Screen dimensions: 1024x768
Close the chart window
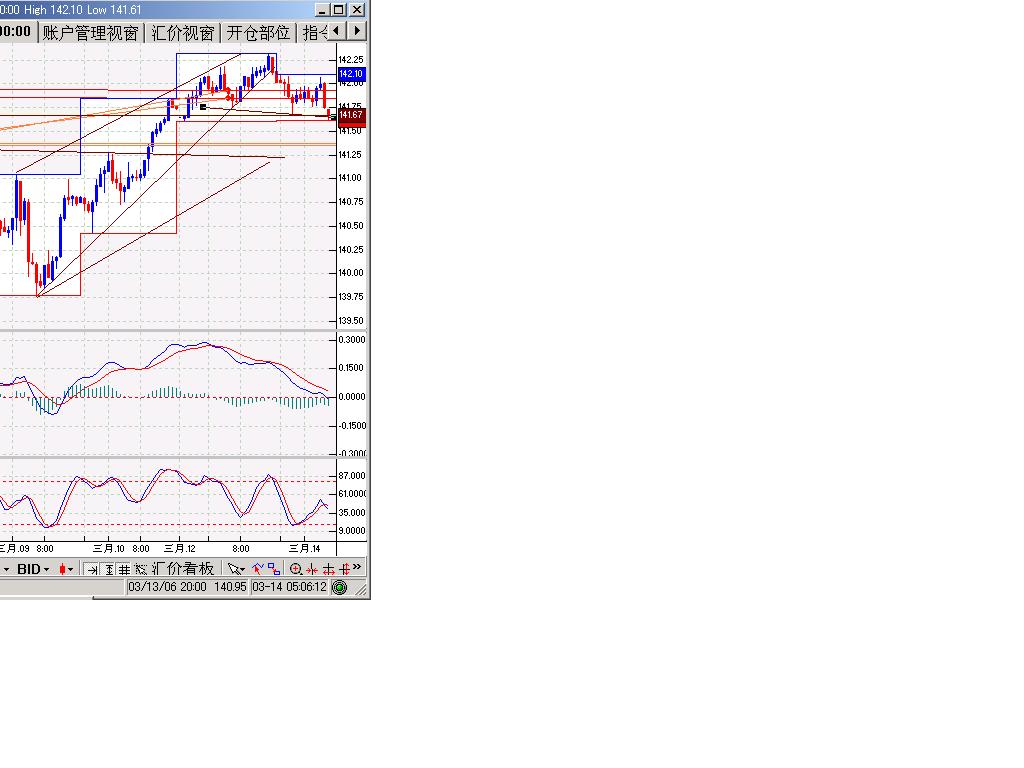coord(357,10)
